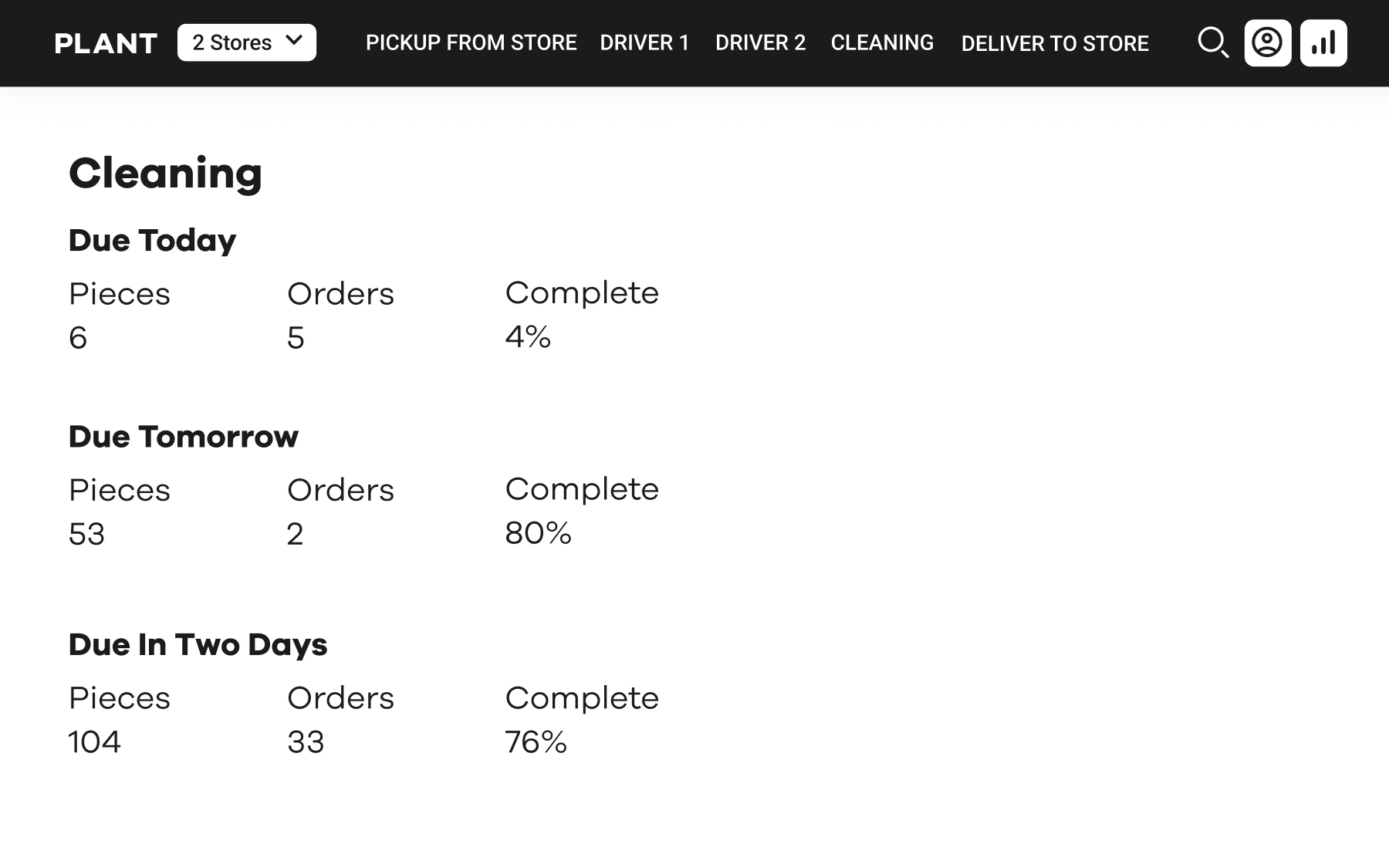Click the Due Tomorrow section heading
1389x868 pixels.
183,437
